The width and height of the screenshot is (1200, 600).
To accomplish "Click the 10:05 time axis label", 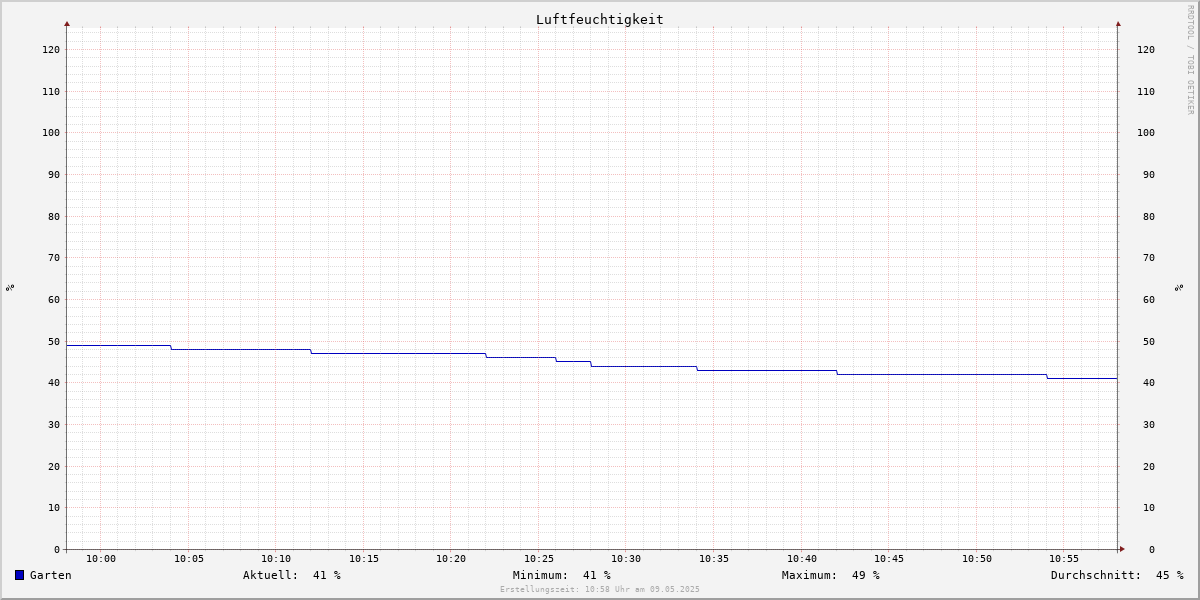I will pyautogui.click(x=189, y=558).
